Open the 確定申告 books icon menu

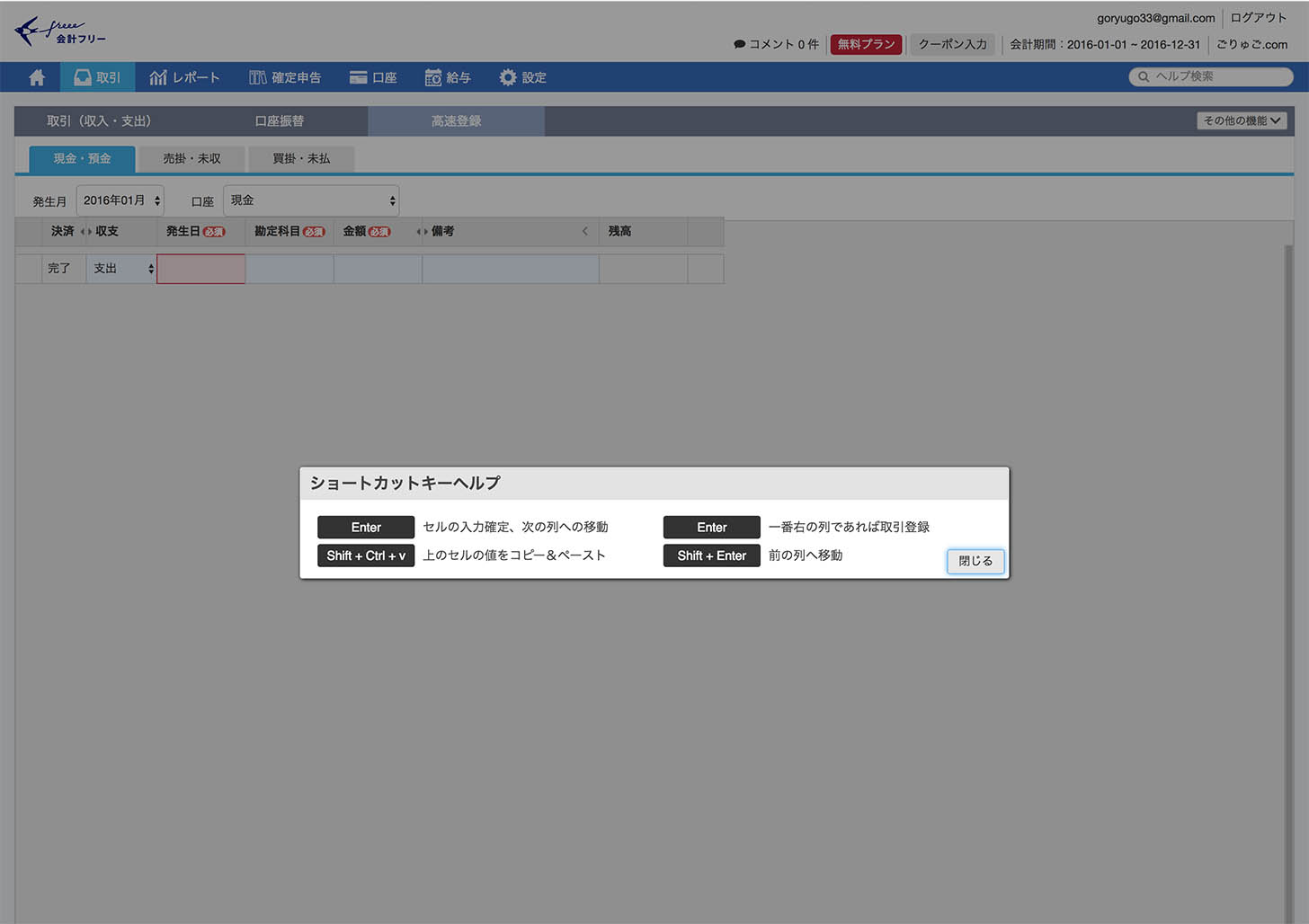click(285, 77)
